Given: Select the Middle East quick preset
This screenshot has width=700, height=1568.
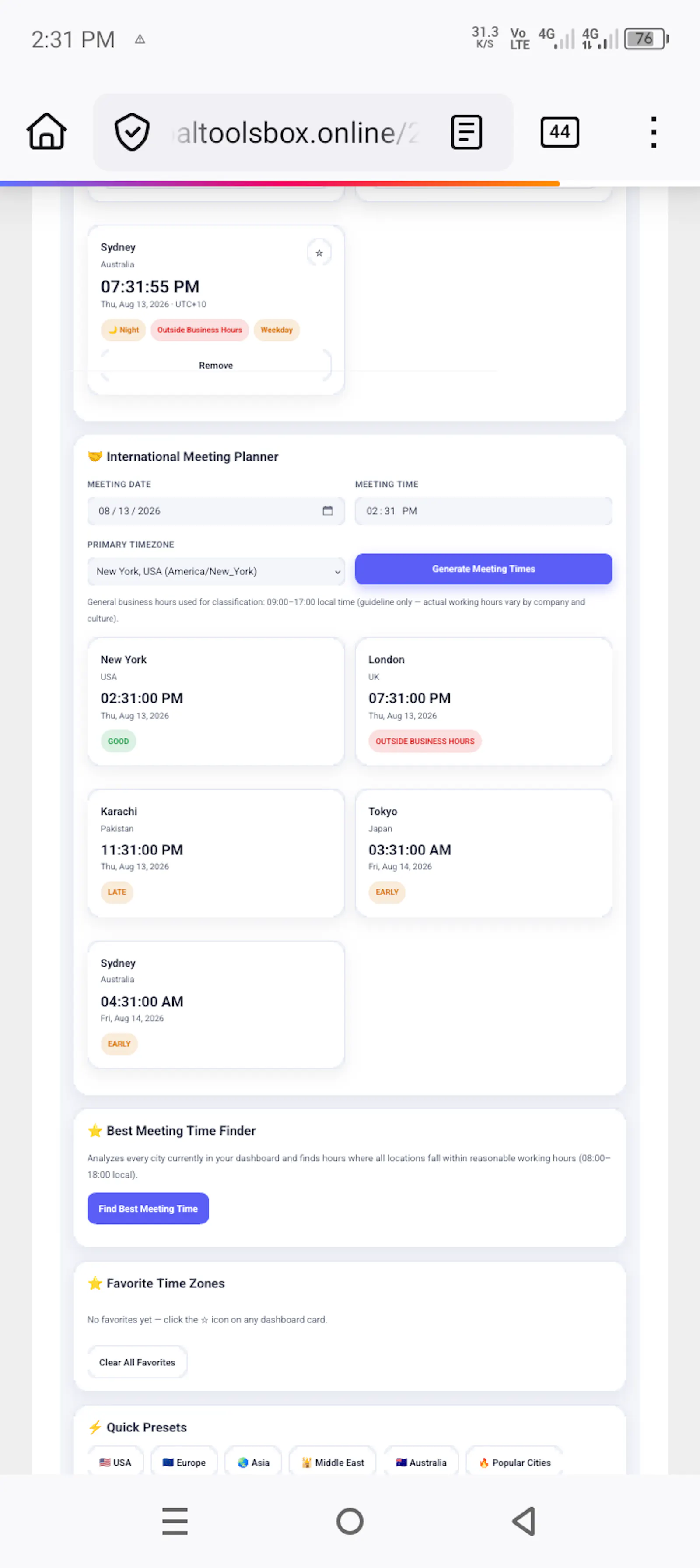Looking at the screenshot, I should 332,1462.
